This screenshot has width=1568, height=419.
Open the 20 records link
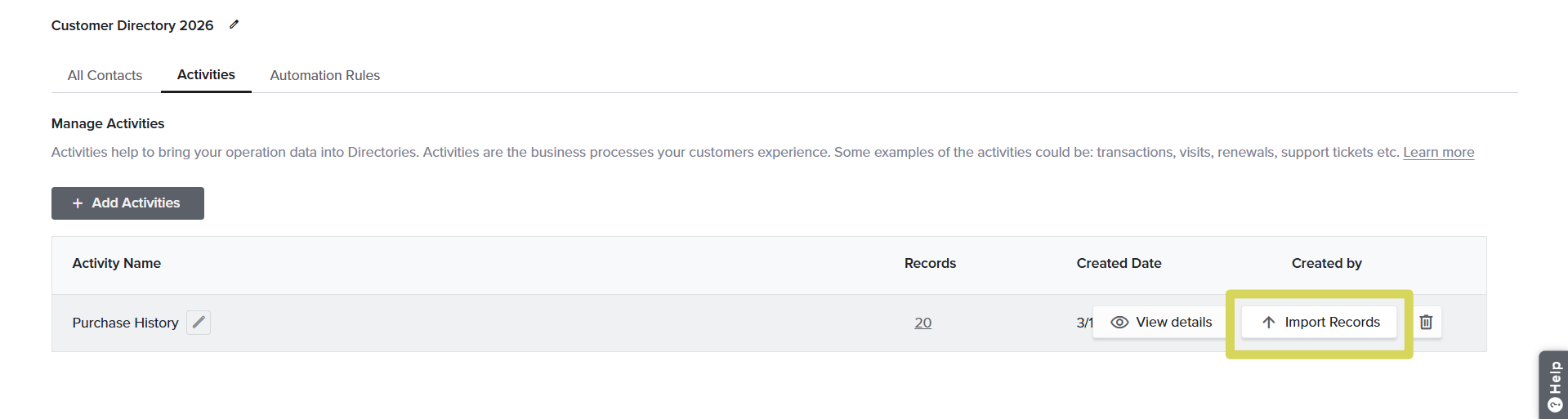pos(922,323)
